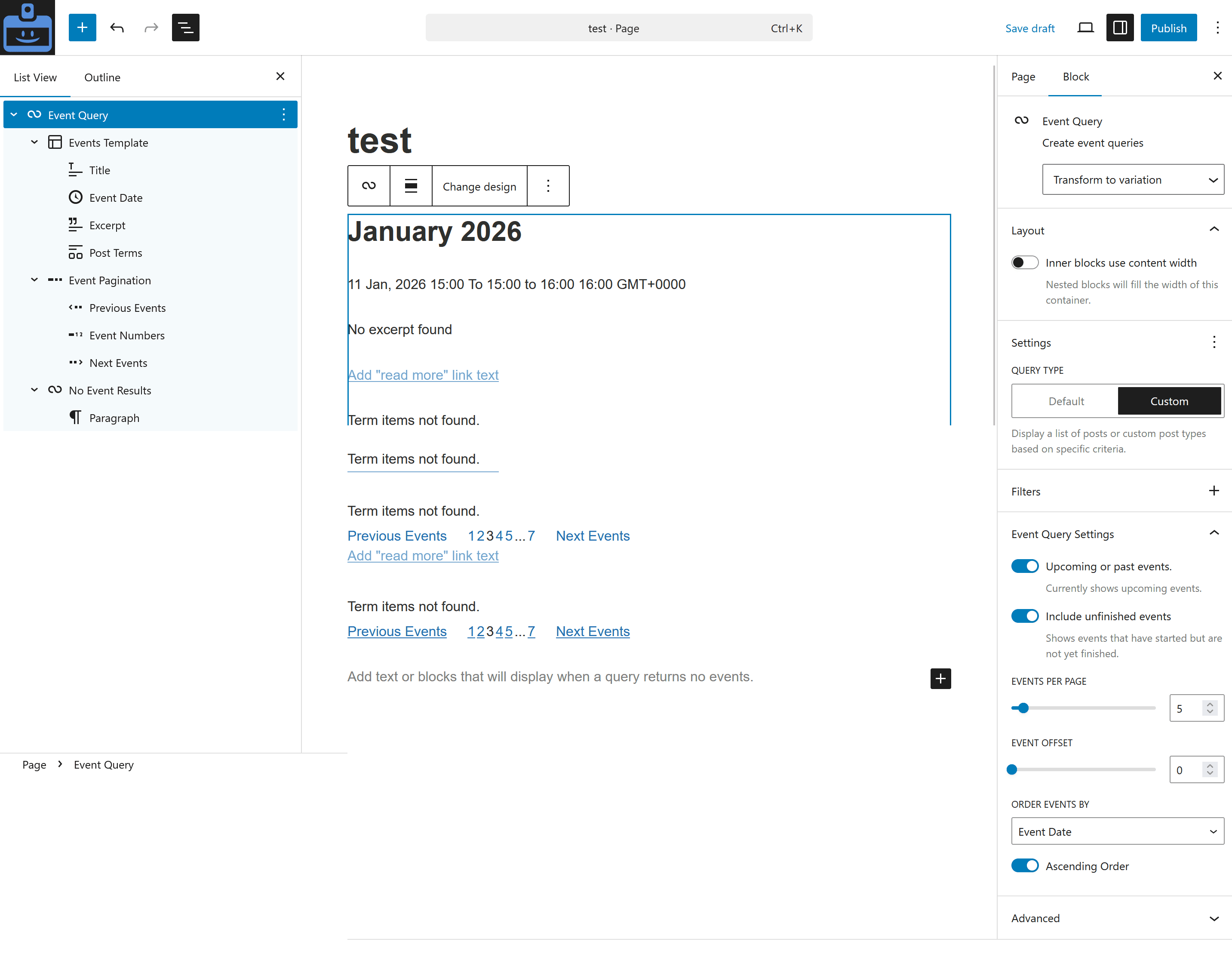This screenshot has width=1232, height=960.
Task: Open the command palette search bar
Action: click(x=619, y=28)
